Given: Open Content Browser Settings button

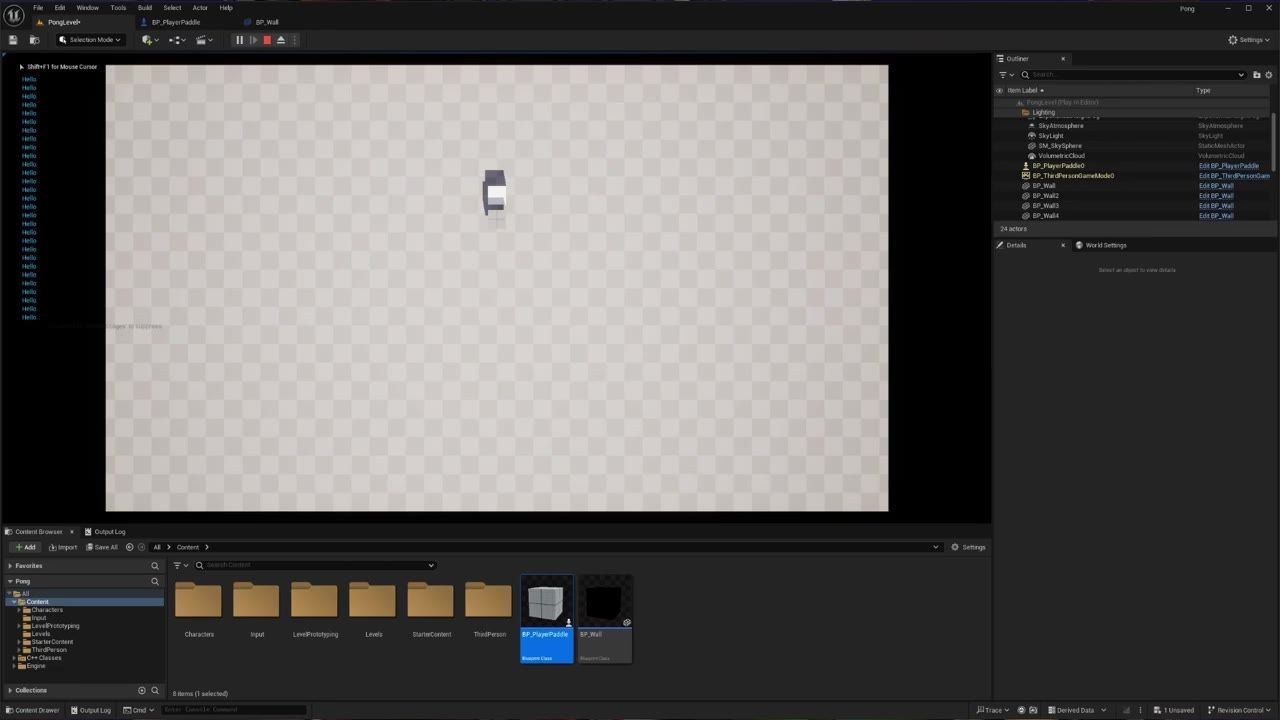Looking at the screenshot, I should point(968,547).
